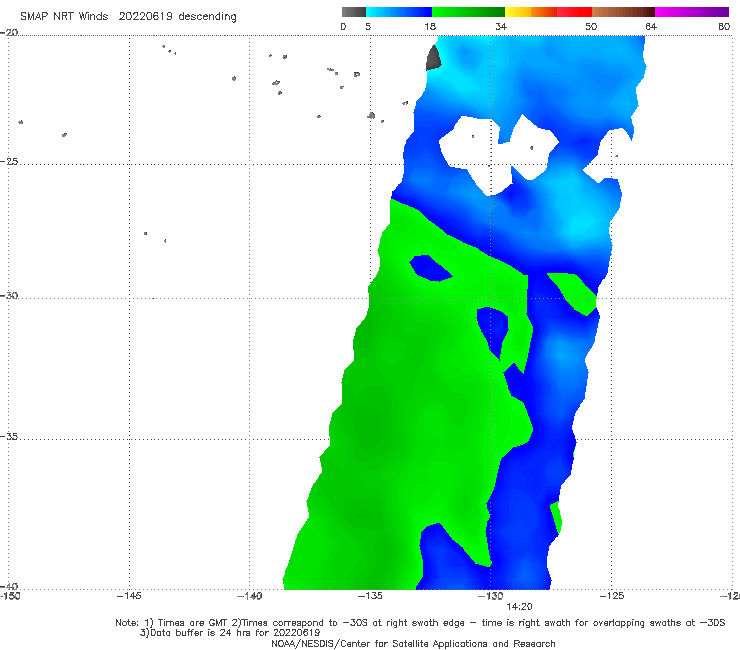
Task: Click the dark gray low-wind wedge on the swath
Action: coord(433,59)
